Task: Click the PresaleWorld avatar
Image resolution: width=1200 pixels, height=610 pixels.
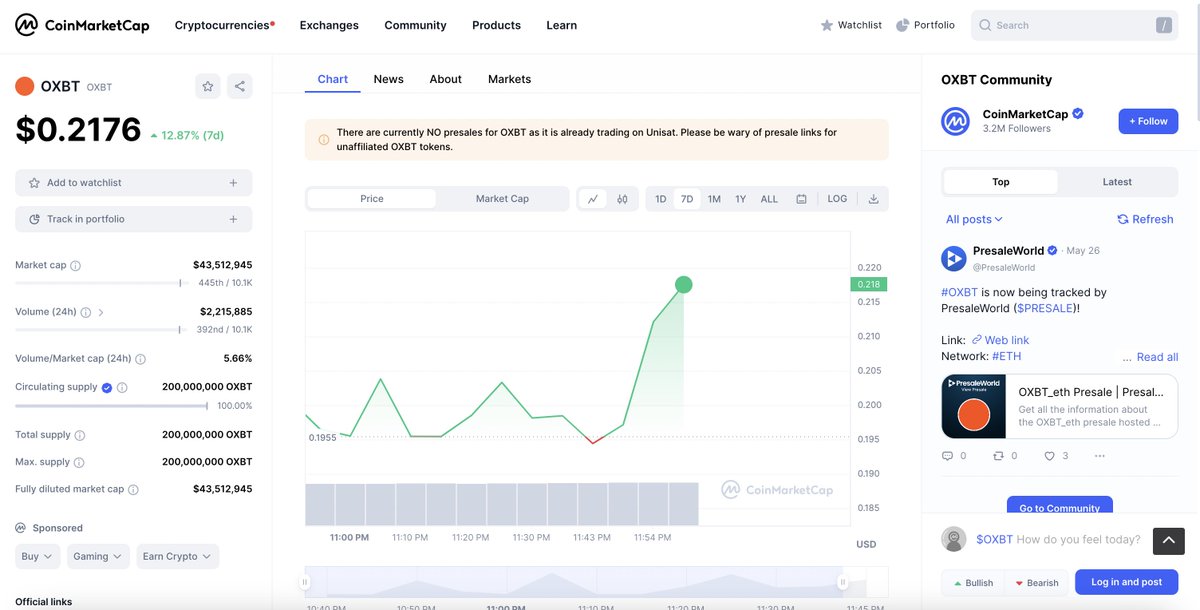Action: point(954,258)
